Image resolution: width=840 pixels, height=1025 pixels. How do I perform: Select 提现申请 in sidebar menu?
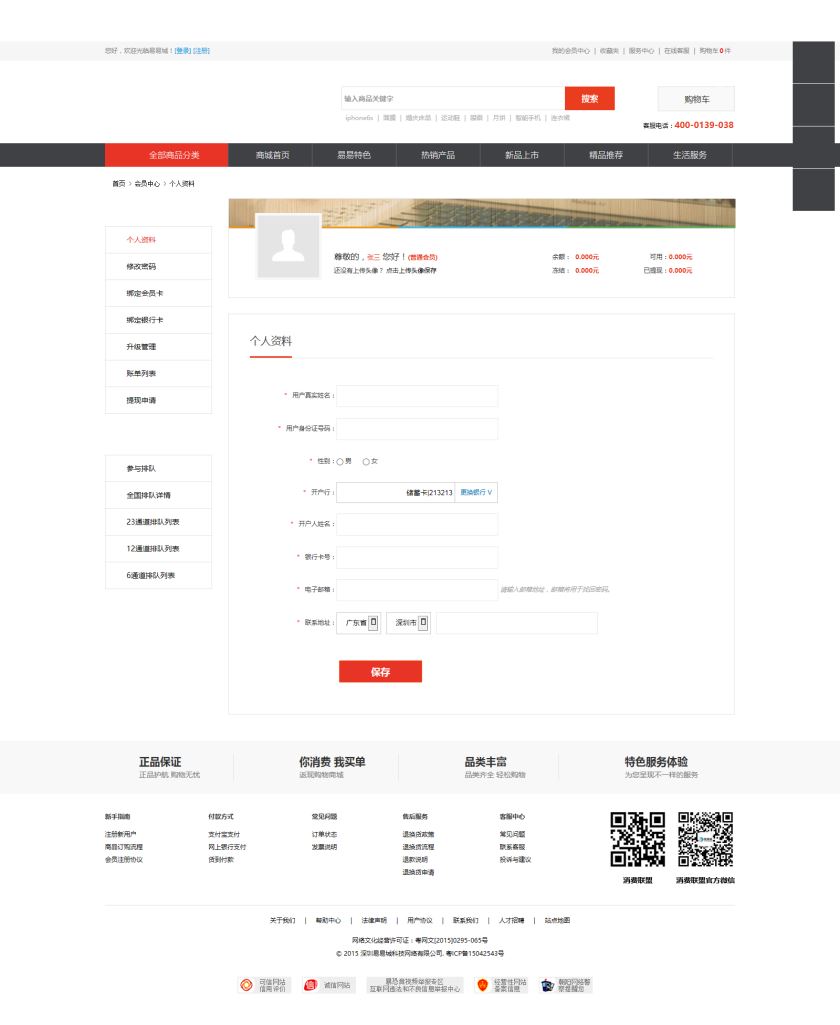click(158, 401)
